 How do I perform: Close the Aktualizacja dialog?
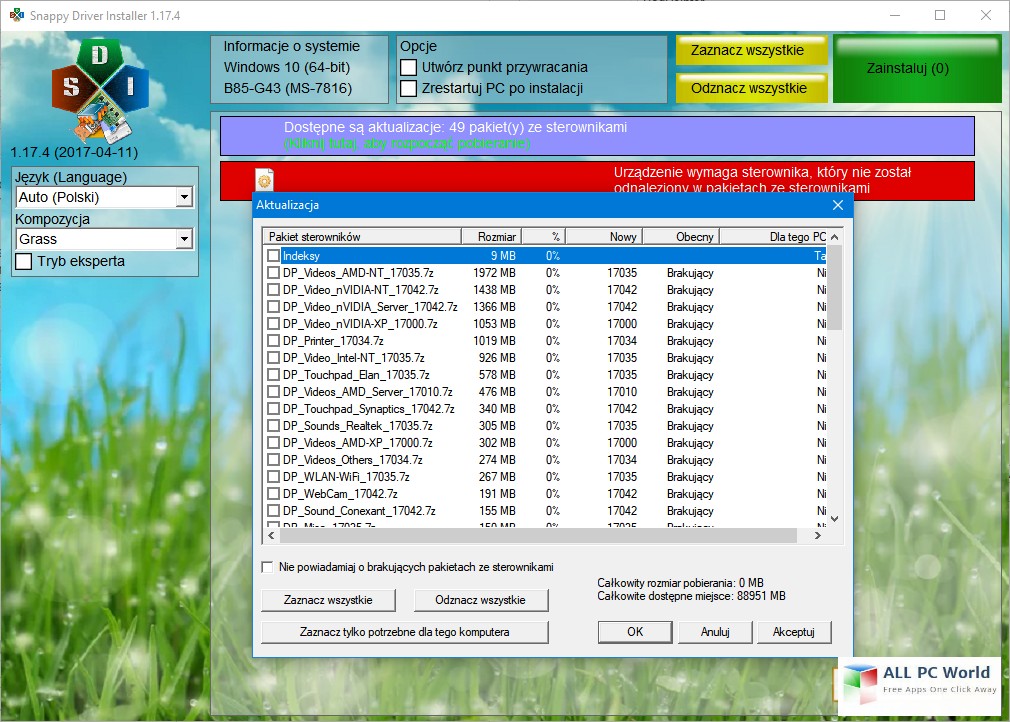pyautogui.click(x=837, y=205)
